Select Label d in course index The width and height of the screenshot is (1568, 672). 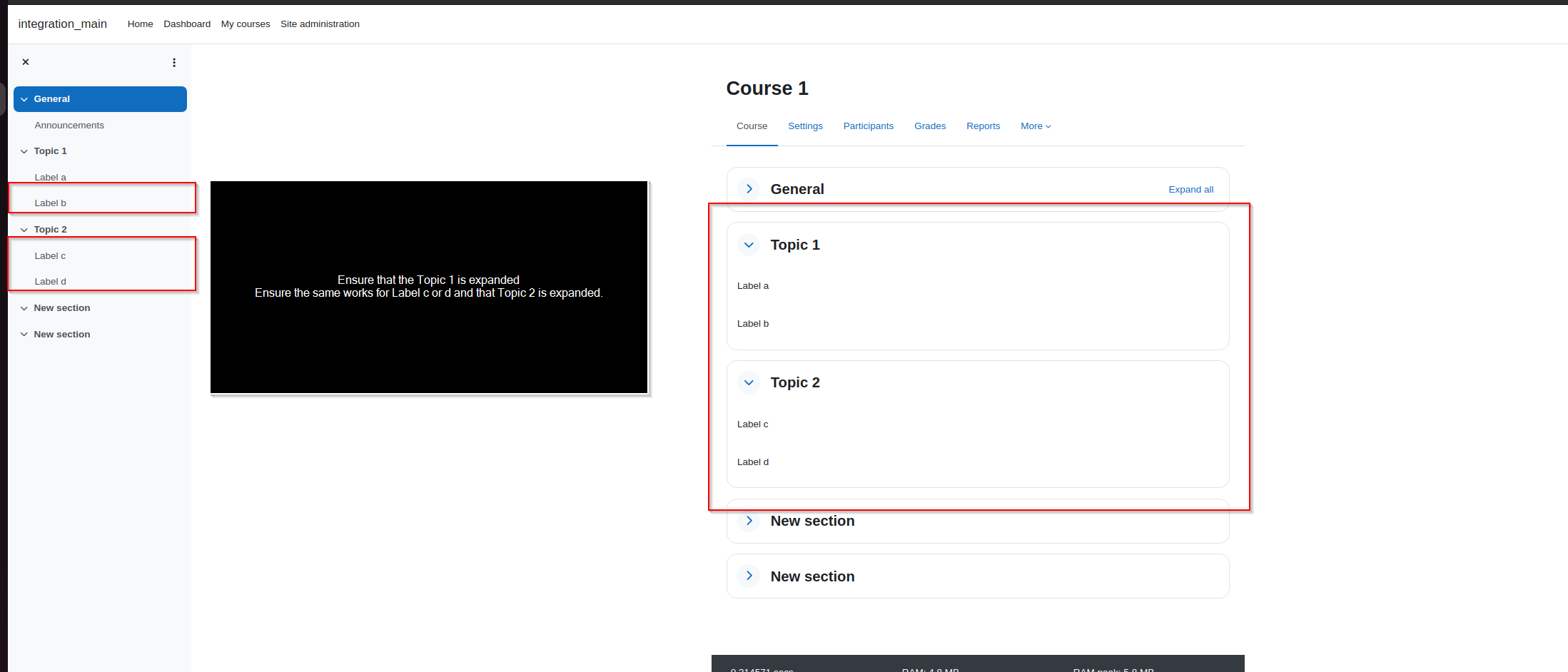[50, 282]
